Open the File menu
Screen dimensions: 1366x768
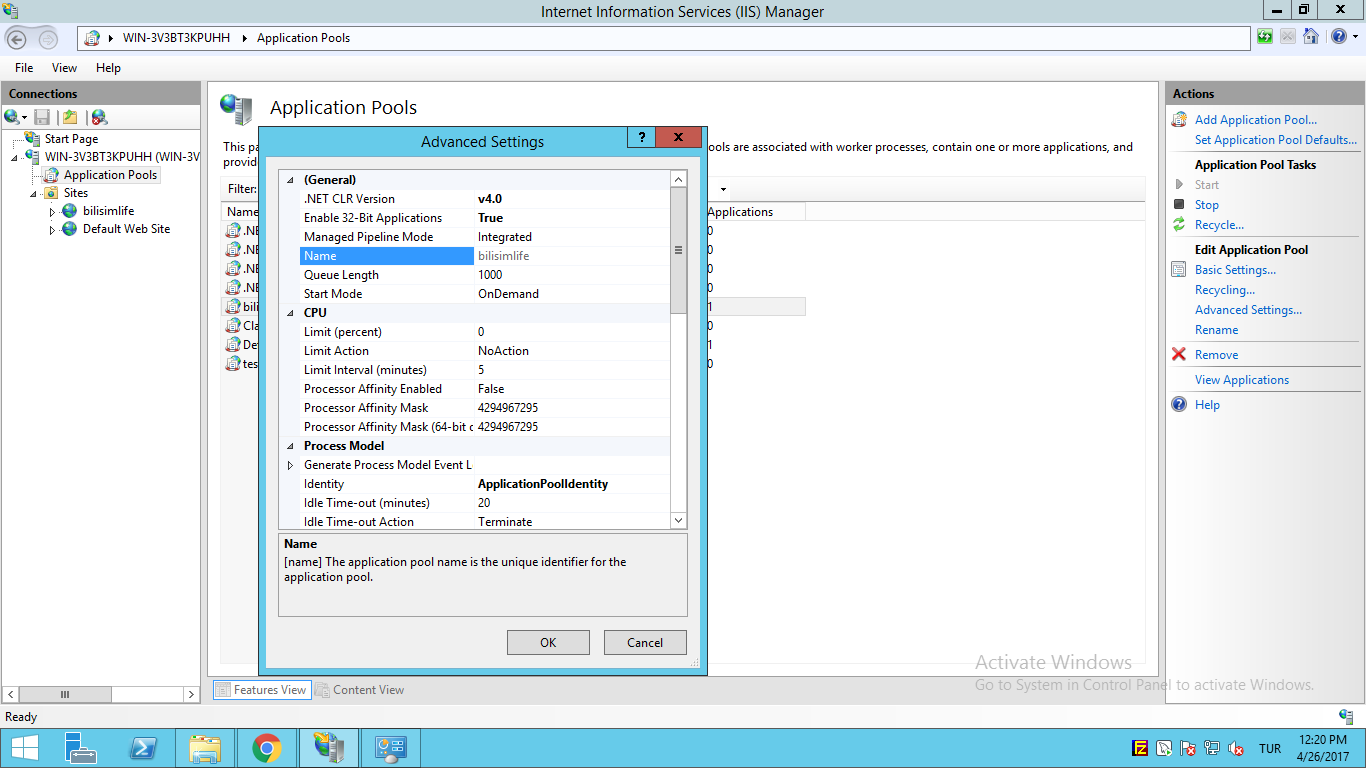(24, 68)
